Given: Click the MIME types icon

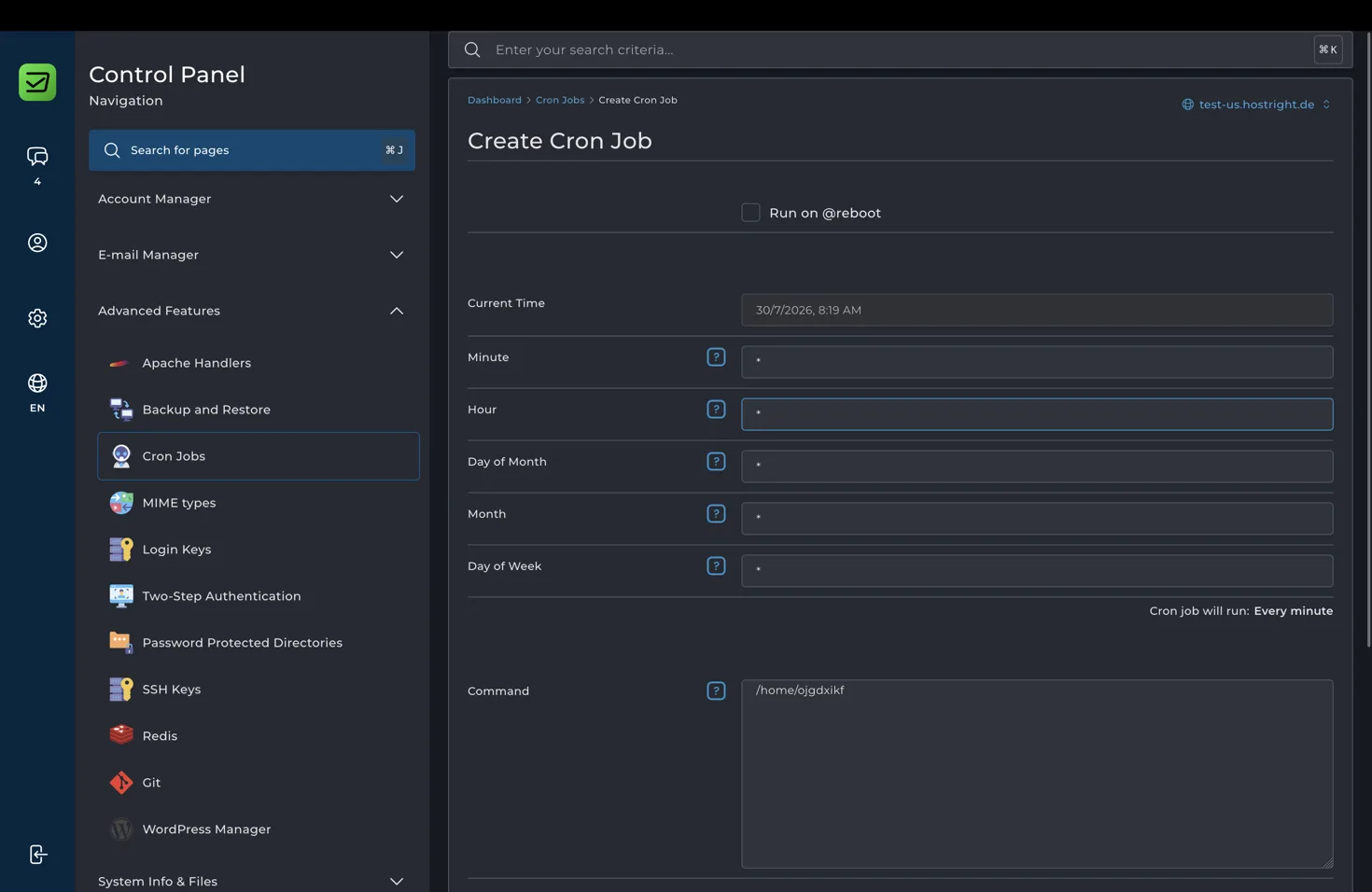Looking at the screenshot, I should point(120,503).
